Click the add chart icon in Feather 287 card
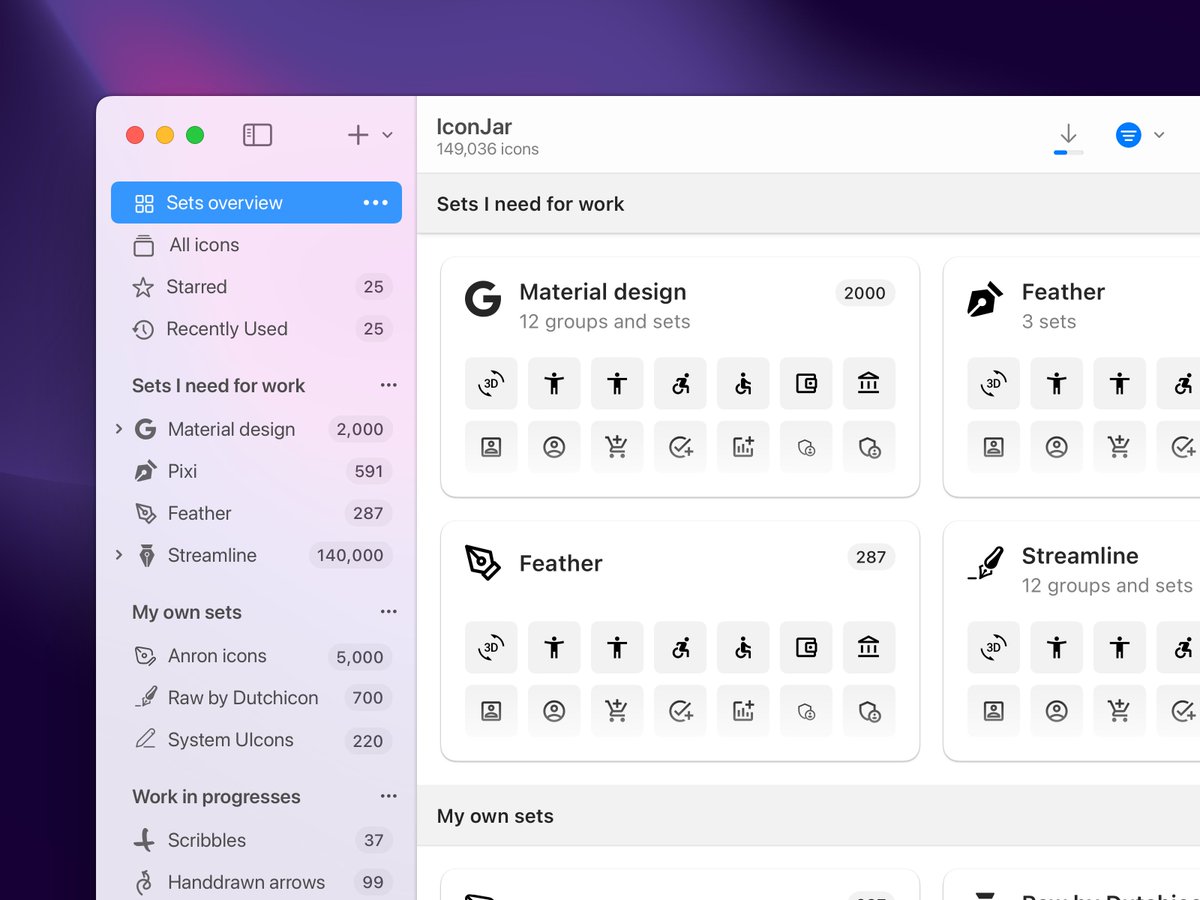1200x900 pixels. [x=743, y=711]
